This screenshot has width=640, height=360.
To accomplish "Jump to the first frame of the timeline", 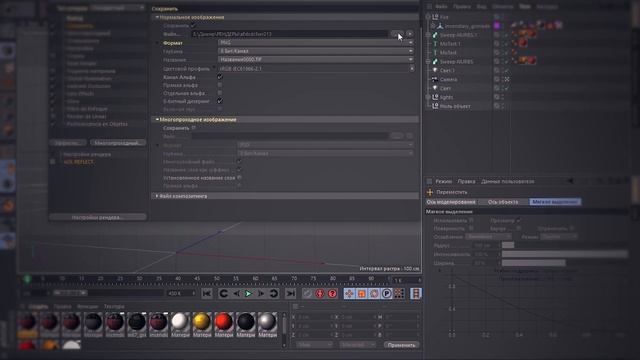I will tap(207, 293).
